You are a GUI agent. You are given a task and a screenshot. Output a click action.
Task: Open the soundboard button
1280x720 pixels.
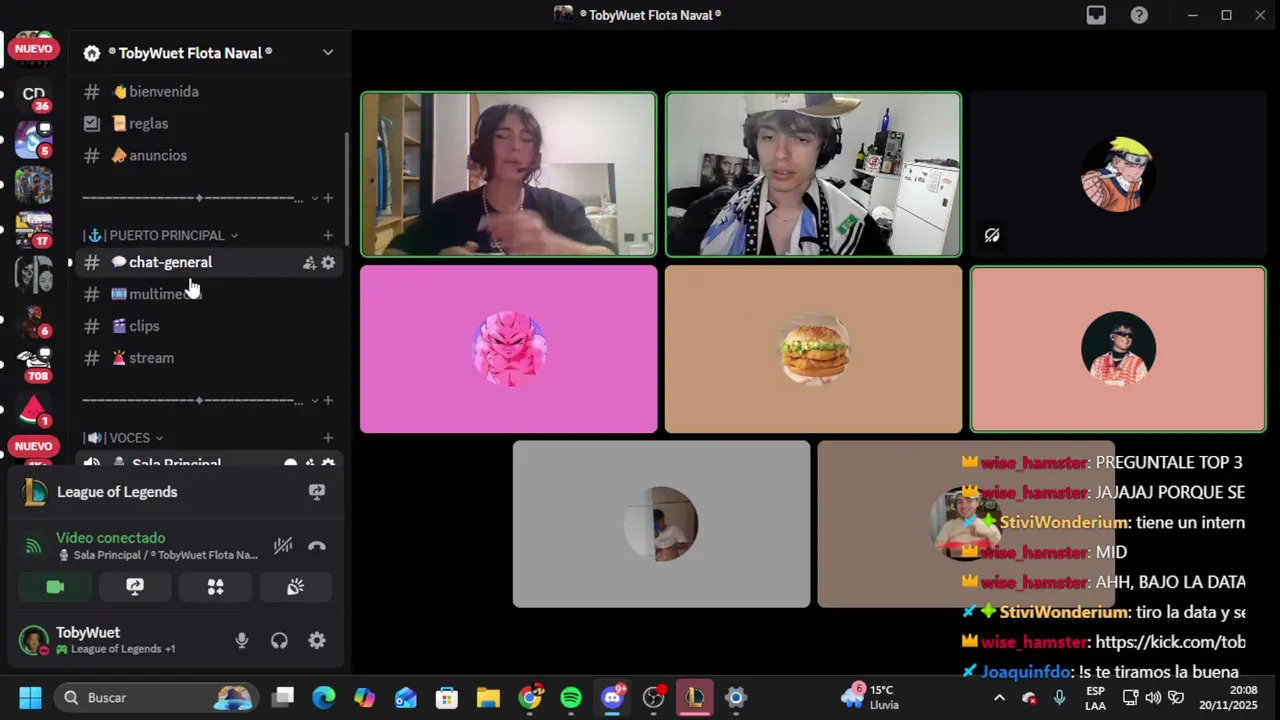(295, 587)
